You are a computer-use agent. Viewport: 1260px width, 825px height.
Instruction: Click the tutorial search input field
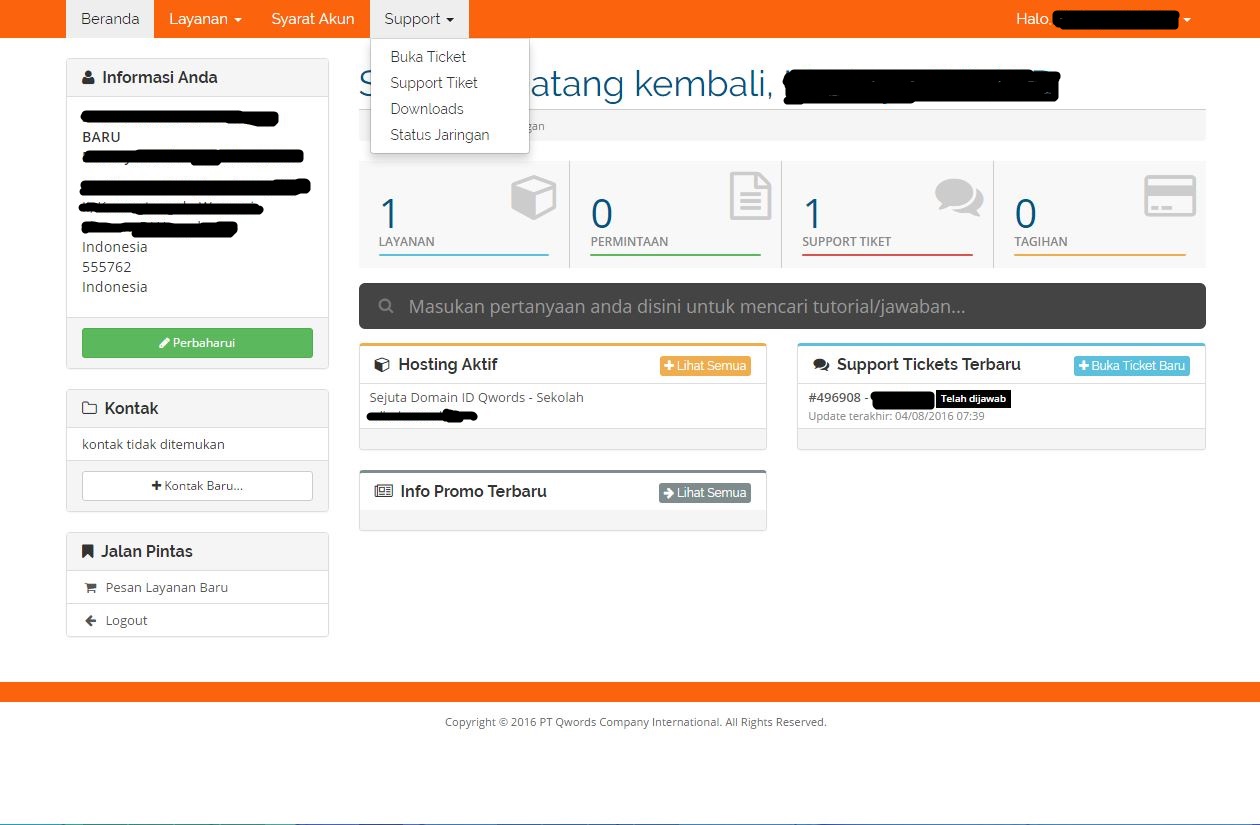pos(700,306)
